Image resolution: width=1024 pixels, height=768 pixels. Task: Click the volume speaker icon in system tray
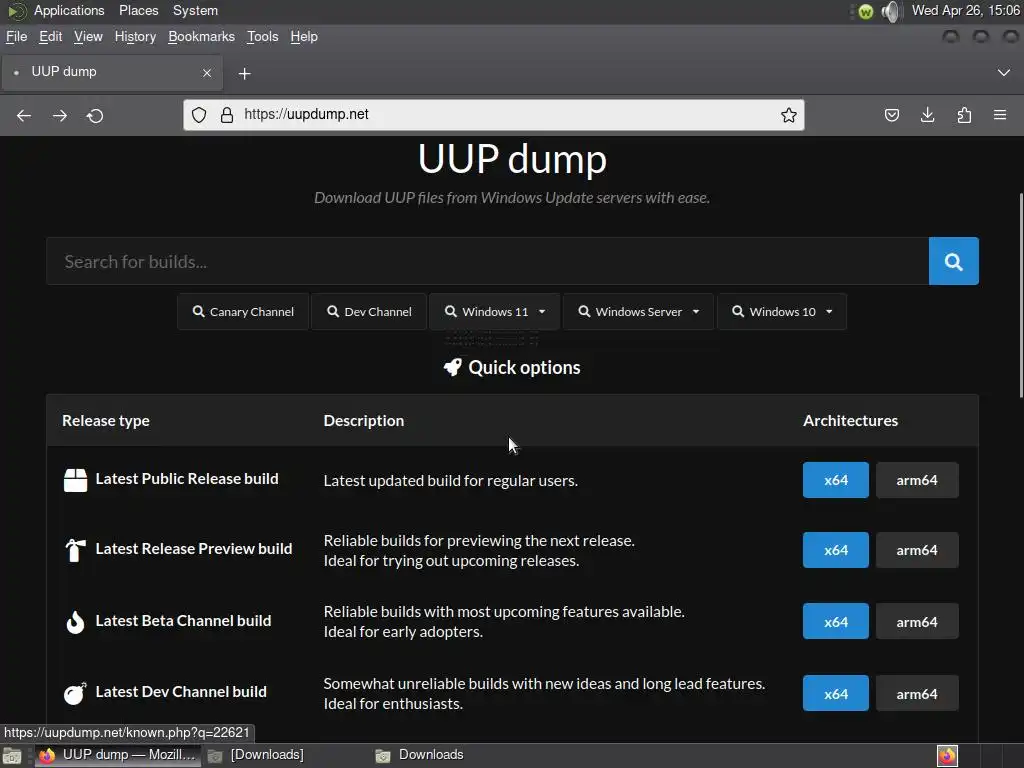pyautogui.click(x=891, y=11)
